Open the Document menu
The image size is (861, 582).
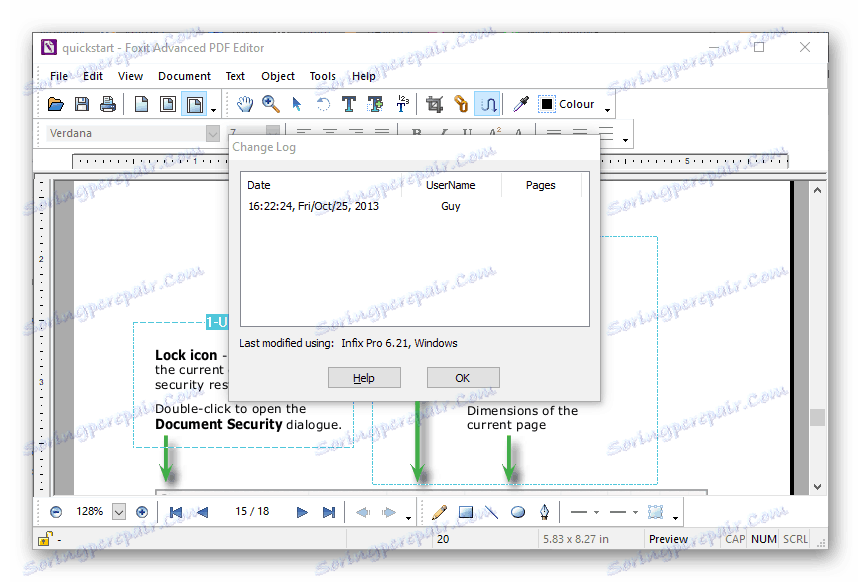[x=184, y=76]
